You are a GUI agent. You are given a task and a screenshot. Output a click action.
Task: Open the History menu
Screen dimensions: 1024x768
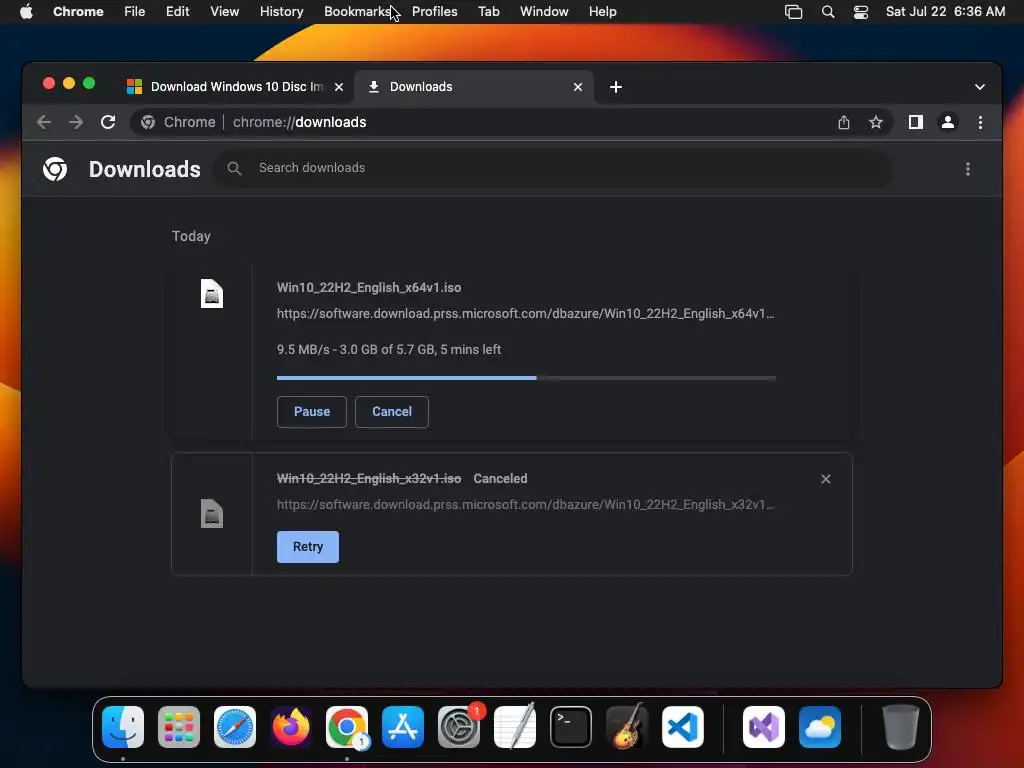tap(281, 12)
